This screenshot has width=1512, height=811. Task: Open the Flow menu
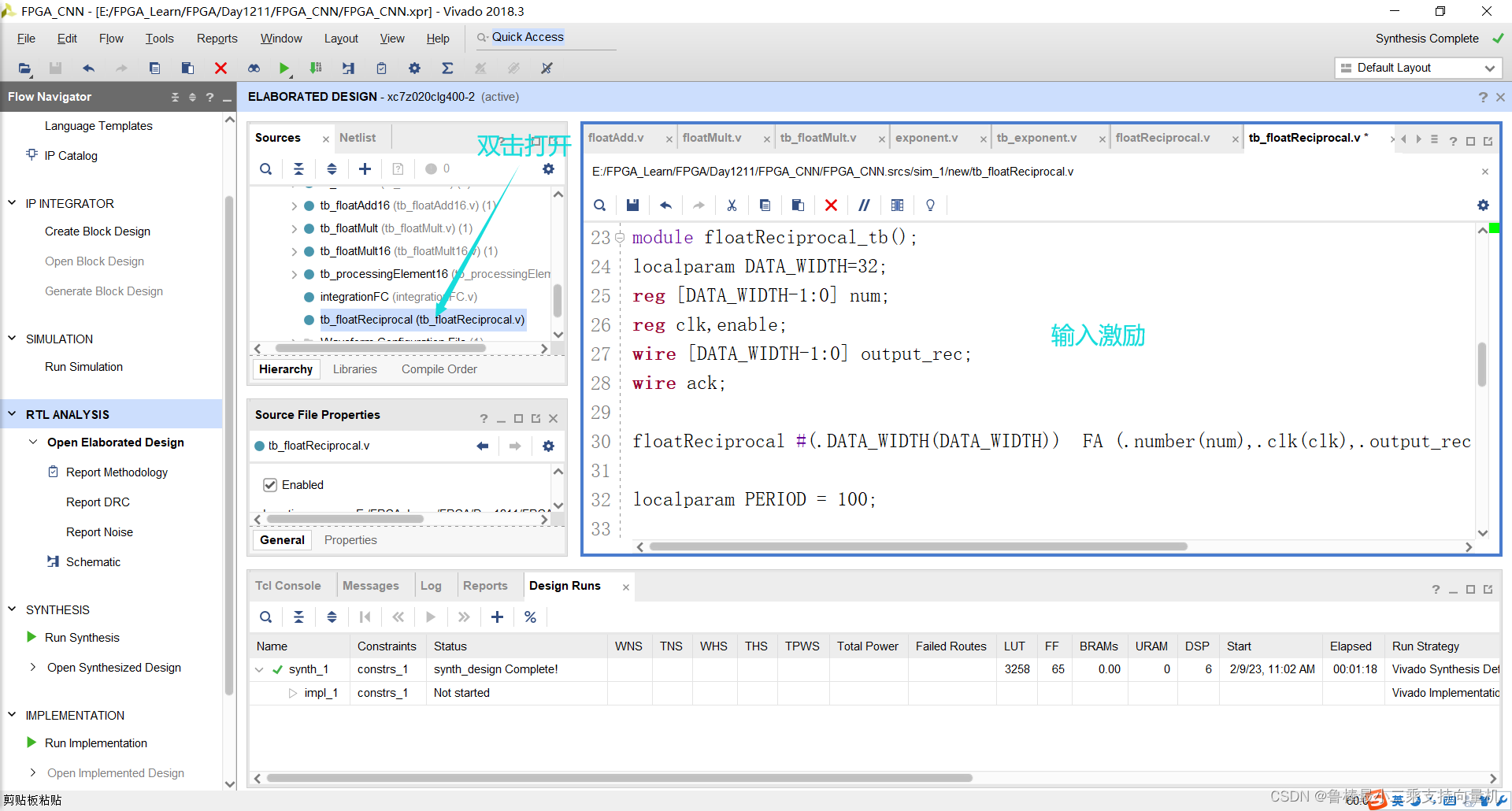click(x=111, y=38)
